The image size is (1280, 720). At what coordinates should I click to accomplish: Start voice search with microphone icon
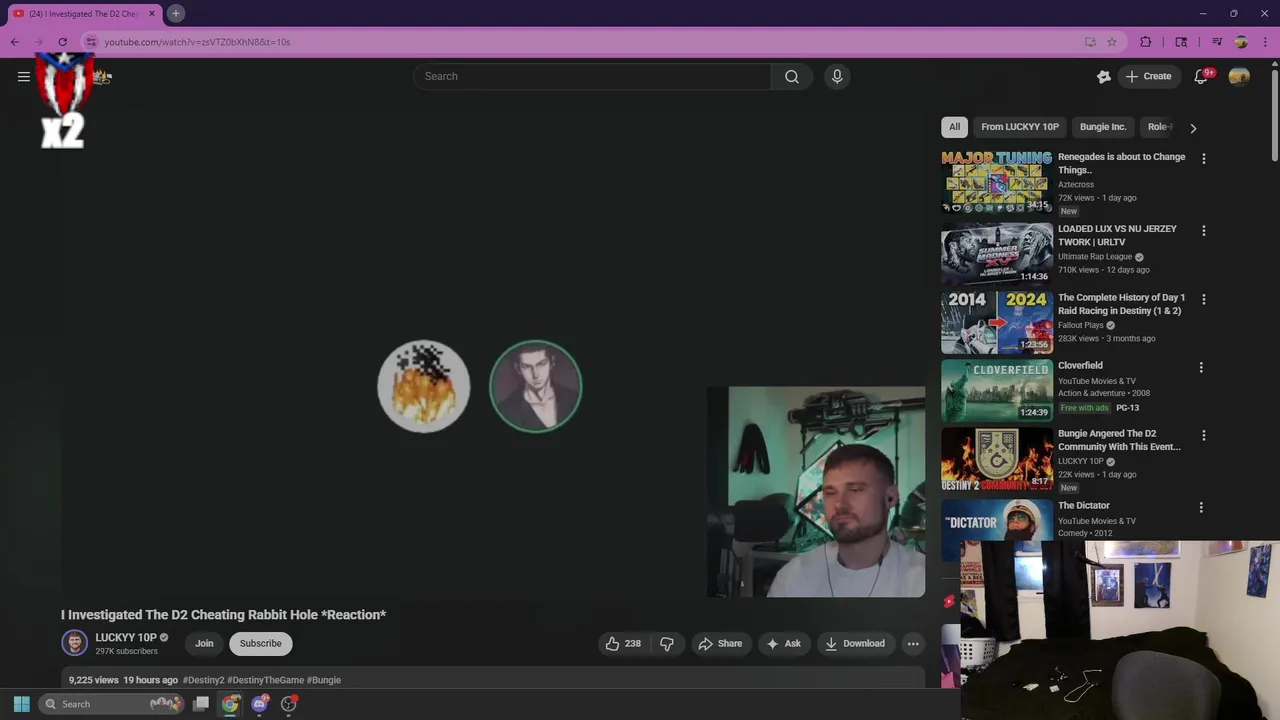(837, 77)
